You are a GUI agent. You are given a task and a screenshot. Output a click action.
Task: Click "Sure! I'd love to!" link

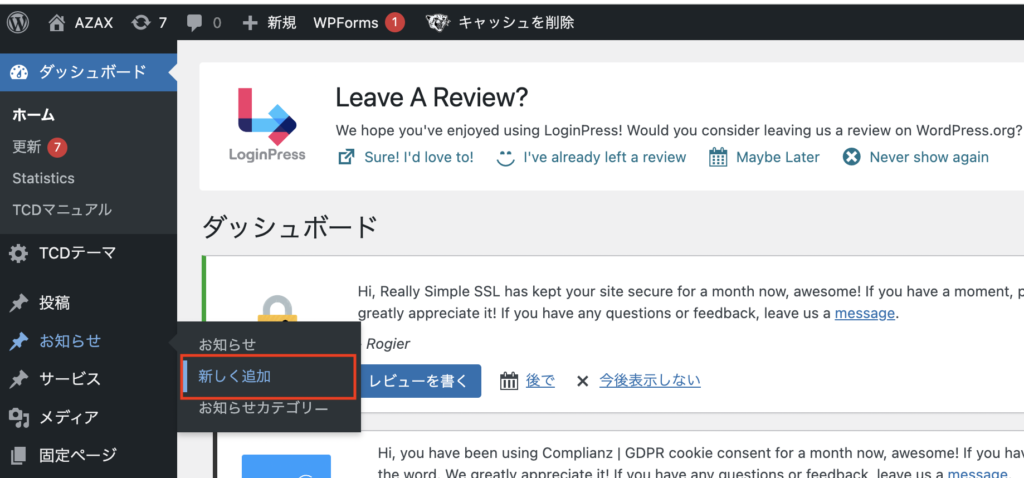coord(419,157)
